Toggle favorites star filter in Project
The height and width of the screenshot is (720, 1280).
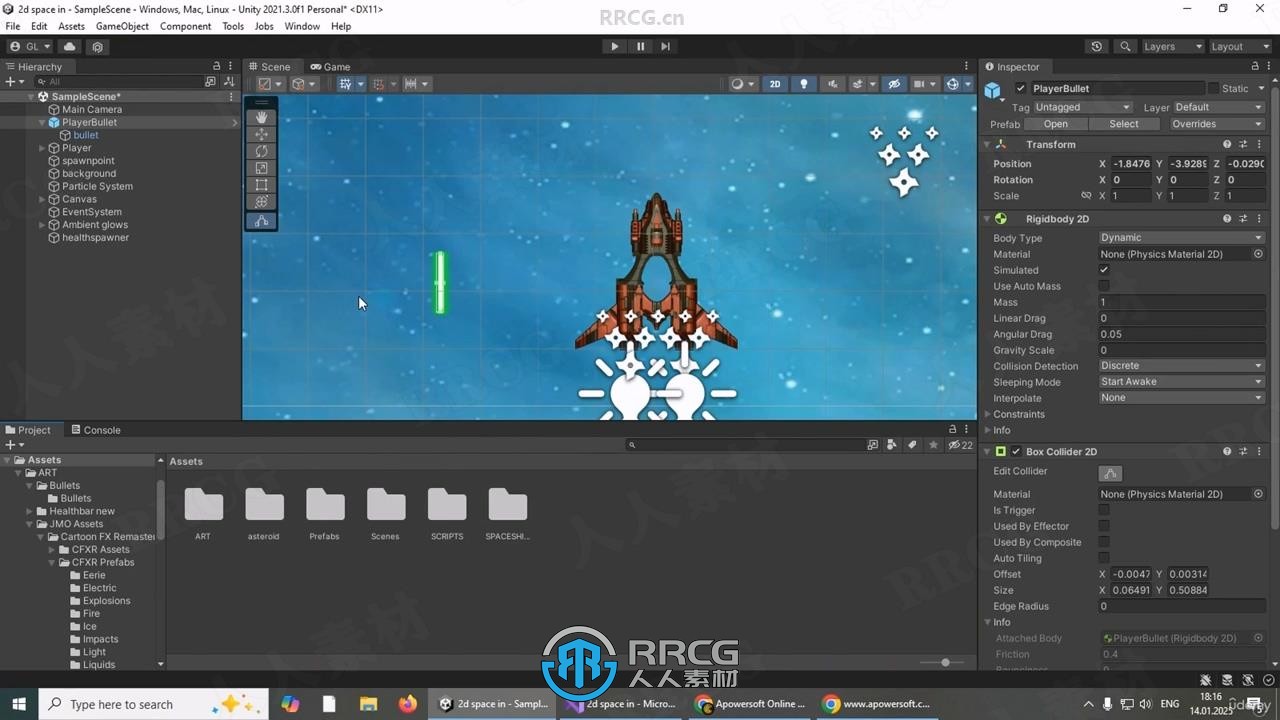coord(934,445)
